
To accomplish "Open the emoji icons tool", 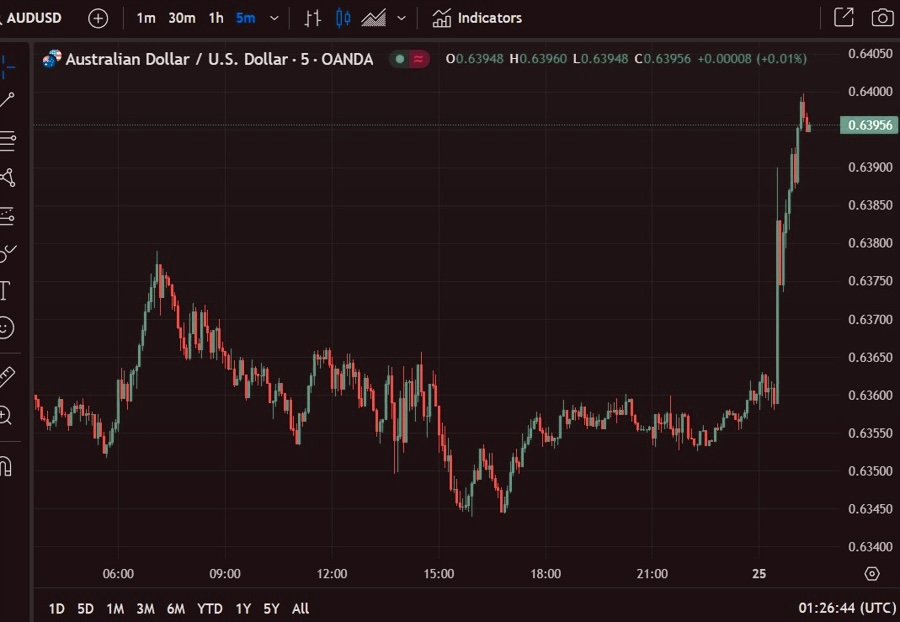I will click(x=6, y=328).
